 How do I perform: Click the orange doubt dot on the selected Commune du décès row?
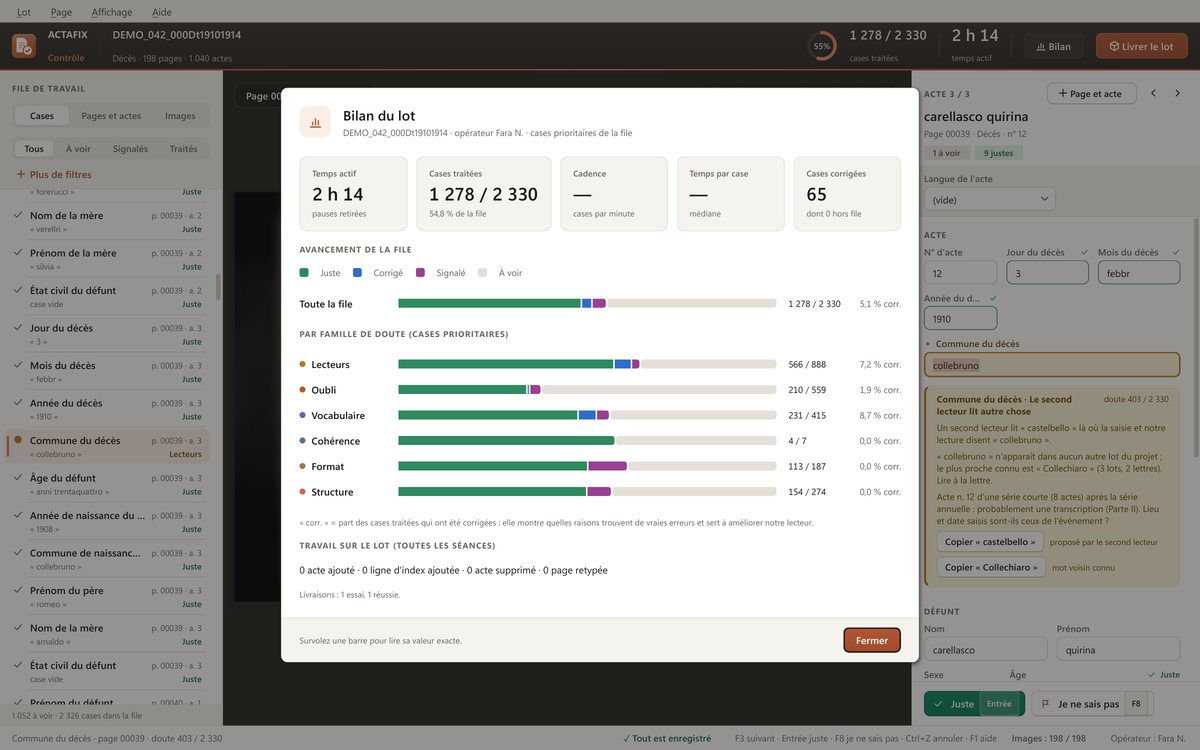point(18,441)
